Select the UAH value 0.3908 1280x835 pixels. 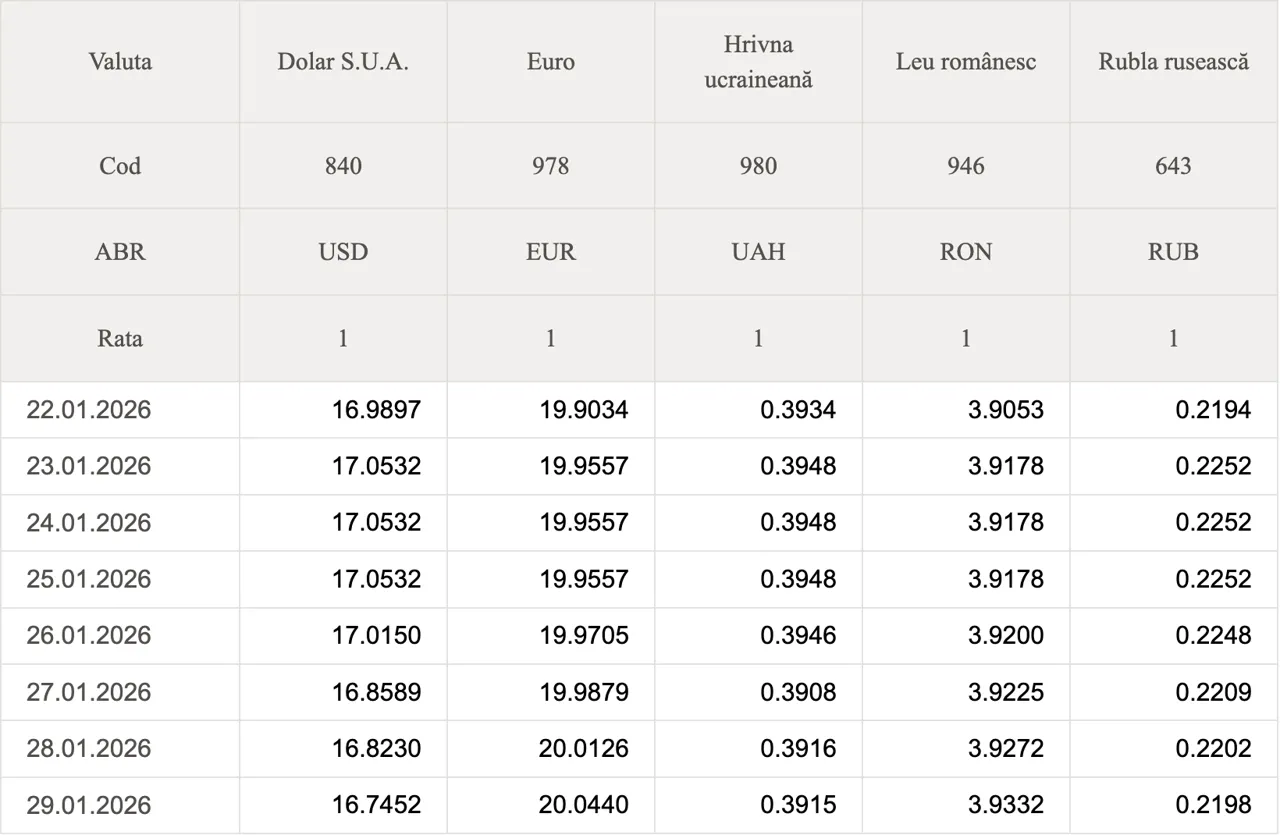(798, 692)
